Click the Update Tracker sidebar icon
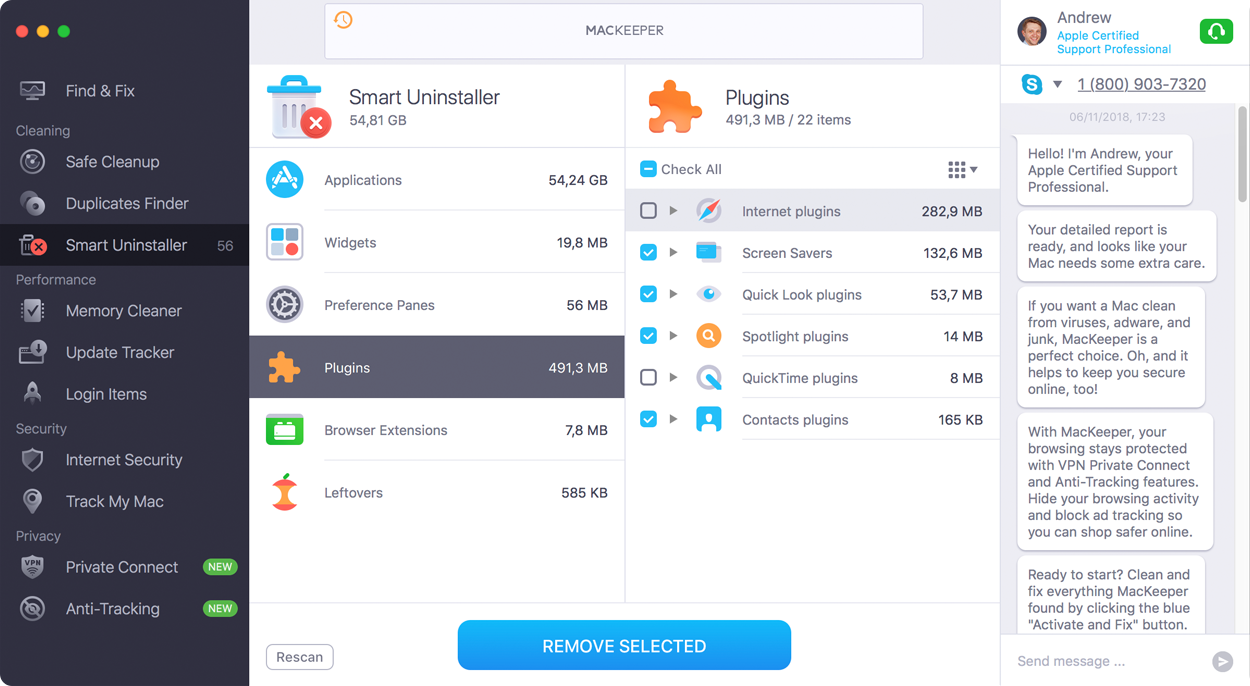The image size is (1250, 686). [x=33, y=352]
